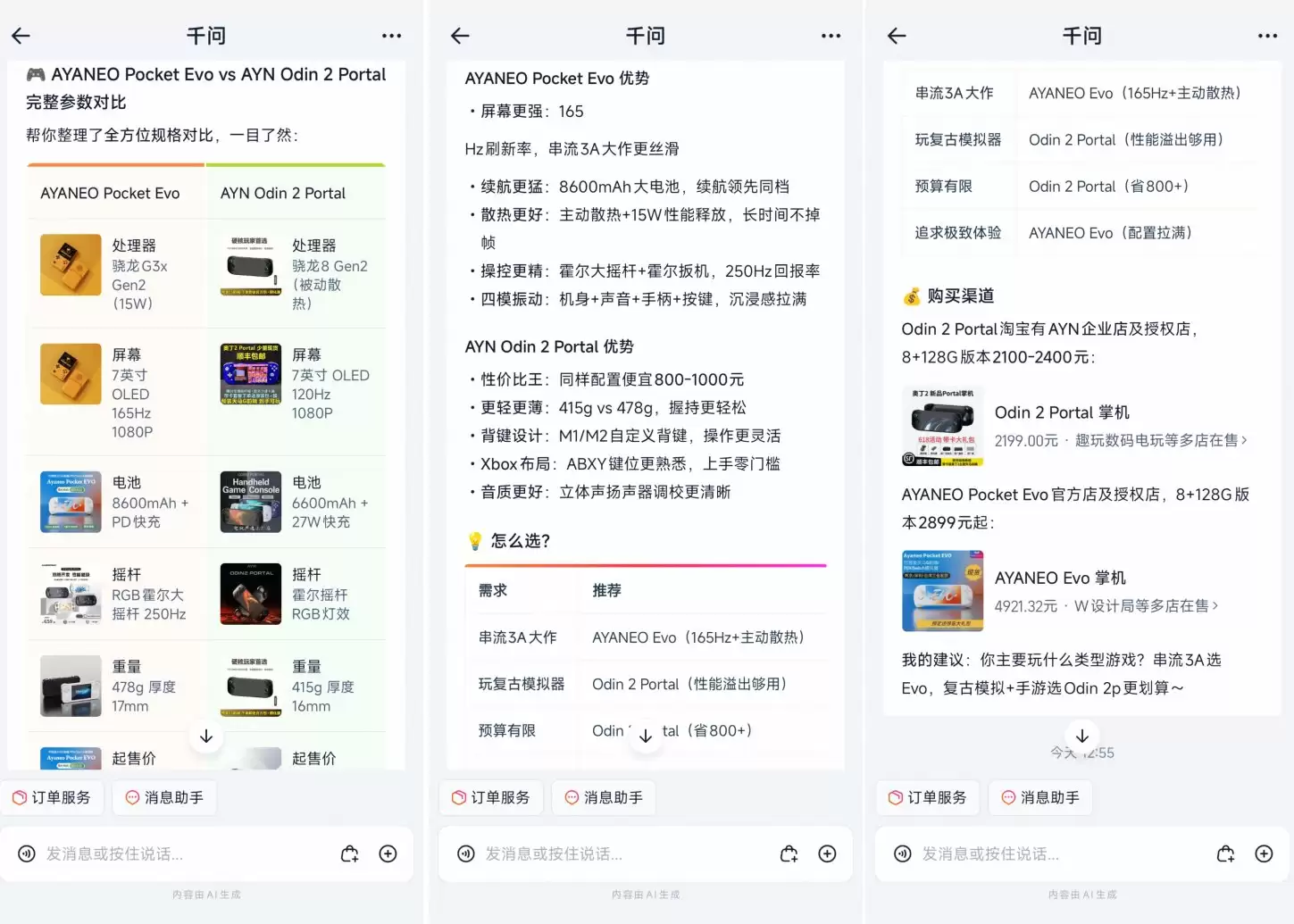Image resolution: width=1294 pixels, height=924 pixels.
Task: Tap the plus circle icon on right screen
Action: pyautogui.click(x=1264, y=854)
